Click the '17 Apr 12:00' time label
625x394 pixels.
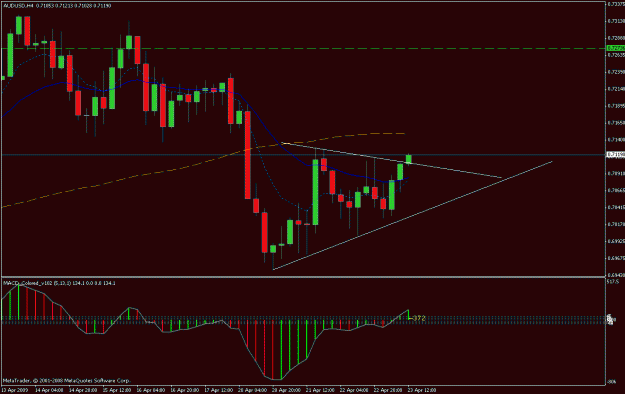(218, 390)
